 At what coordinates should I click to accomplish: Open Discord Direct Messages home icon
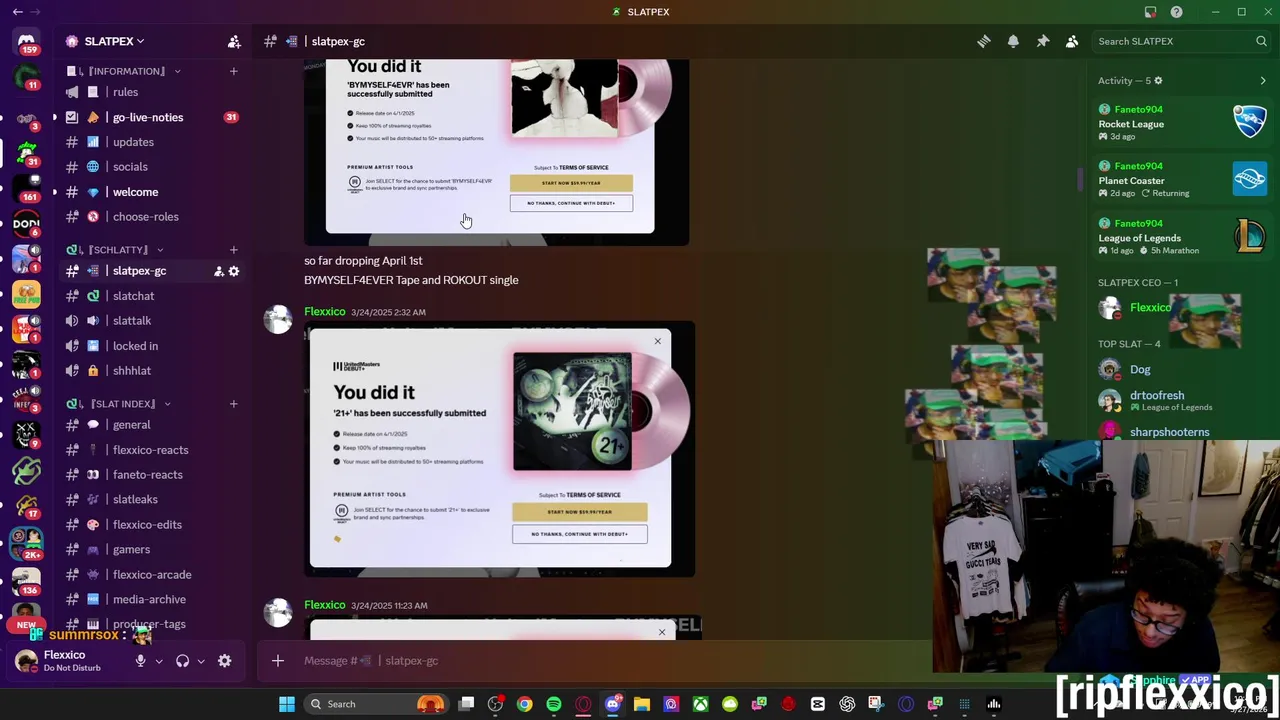26,43
